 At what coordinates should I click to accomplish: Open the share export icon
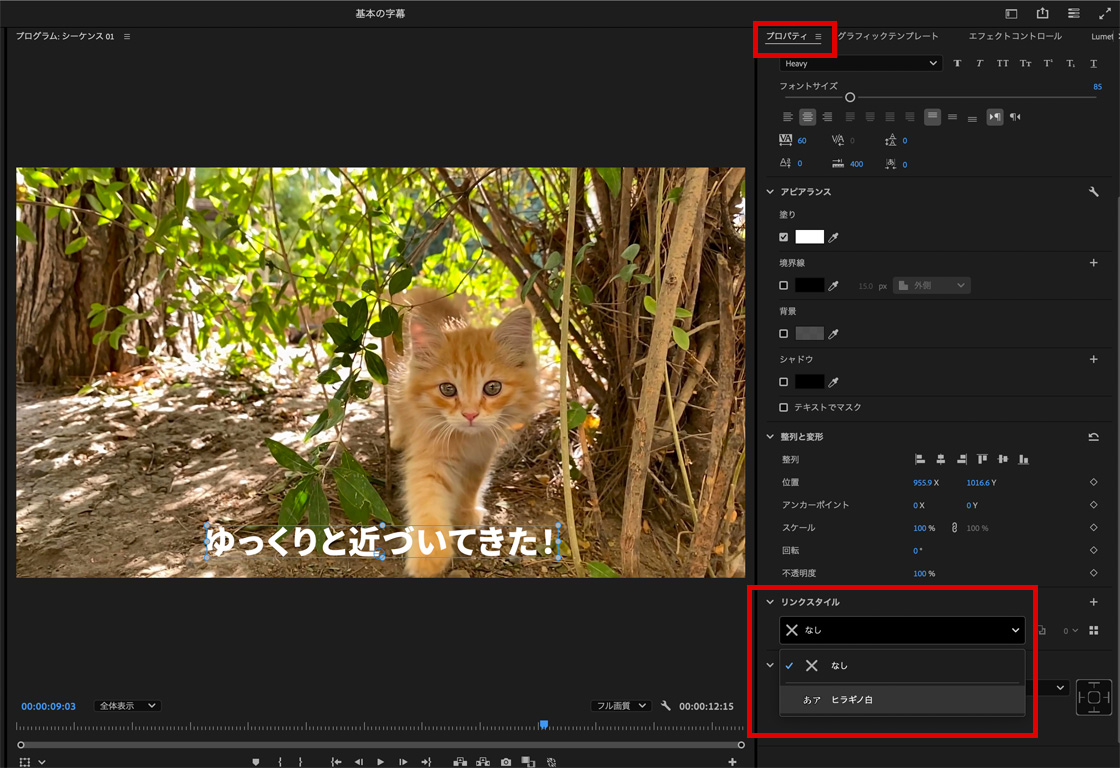point(1043,14)
